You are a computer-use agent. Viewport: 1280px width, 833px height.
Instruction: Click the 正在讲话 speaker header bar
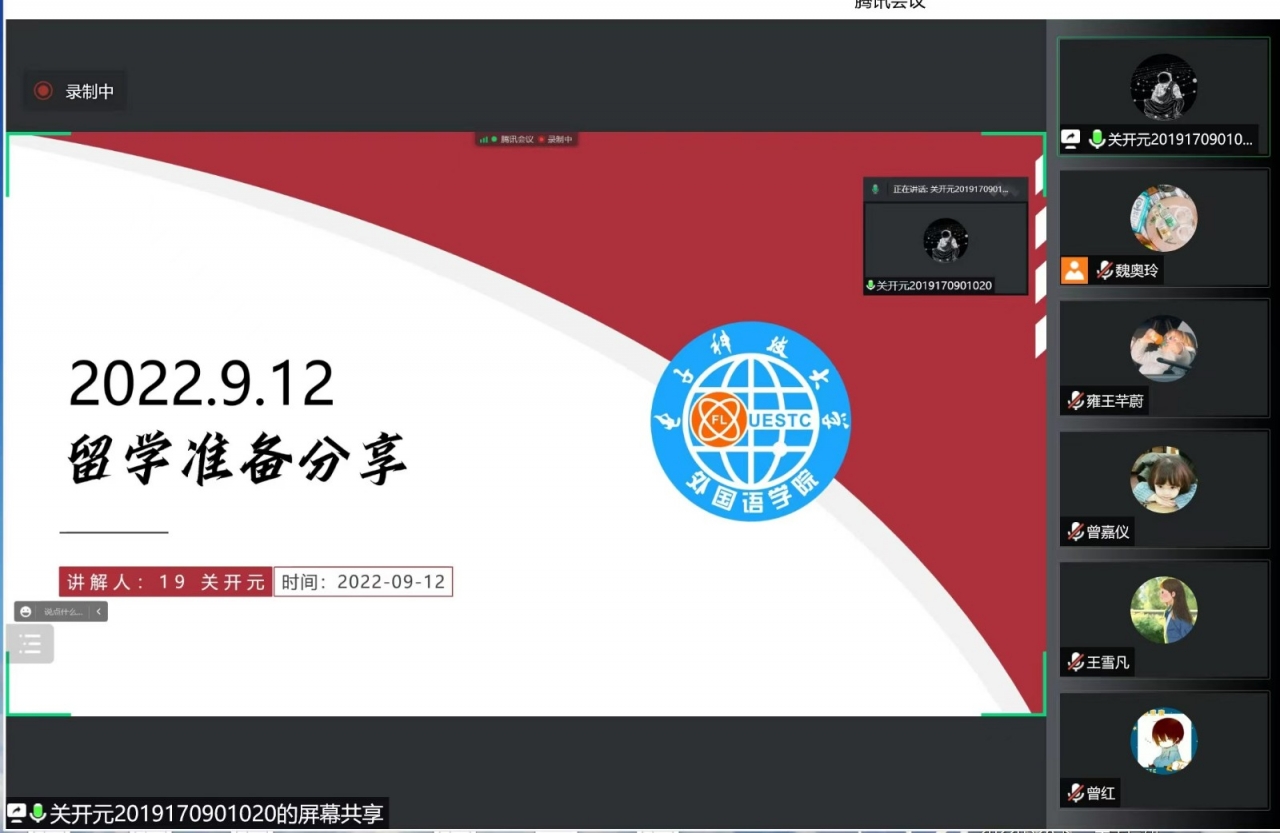coord(945,189)
